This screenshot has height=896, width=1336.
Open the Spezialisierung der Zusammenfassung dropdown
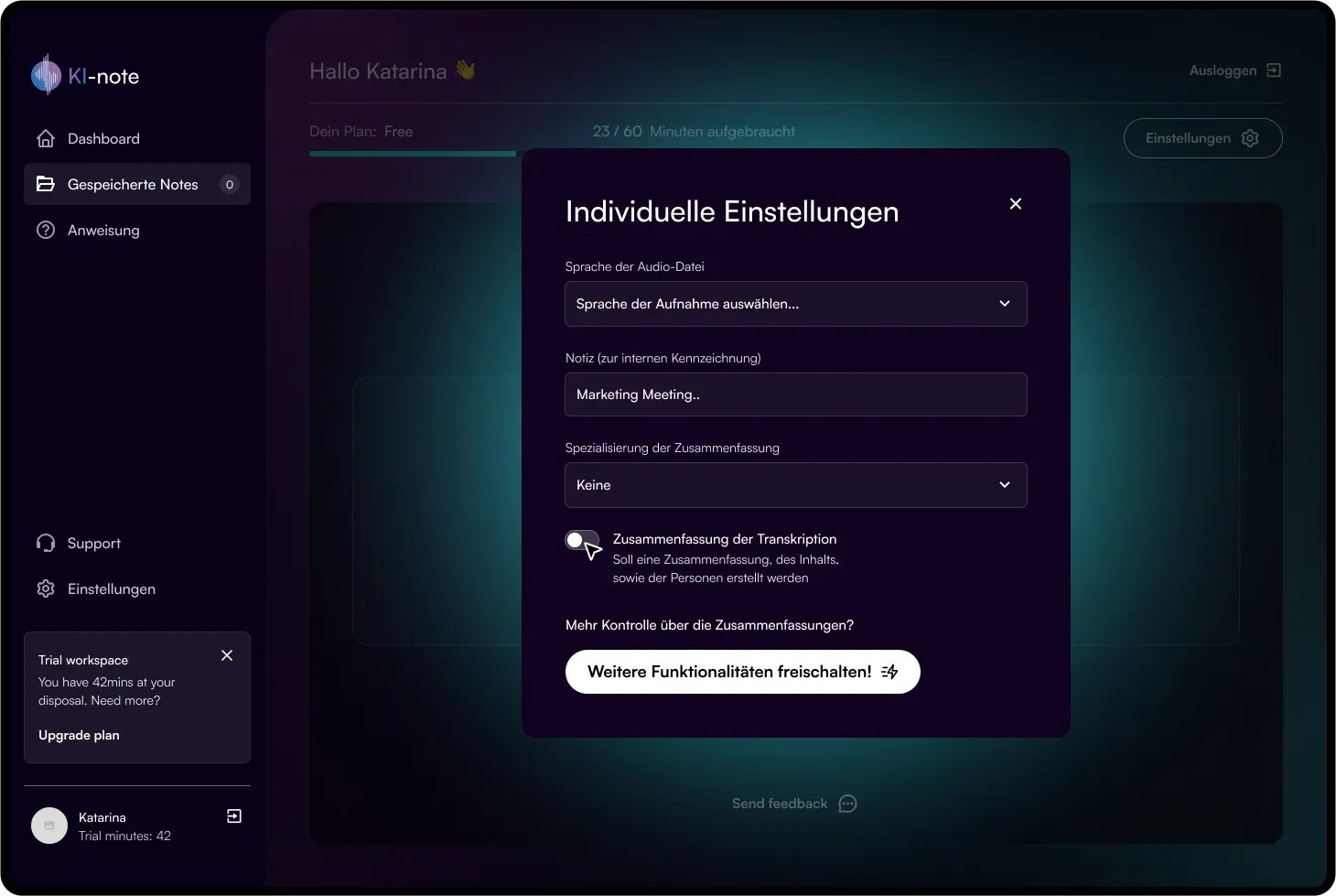coord(796,485)
